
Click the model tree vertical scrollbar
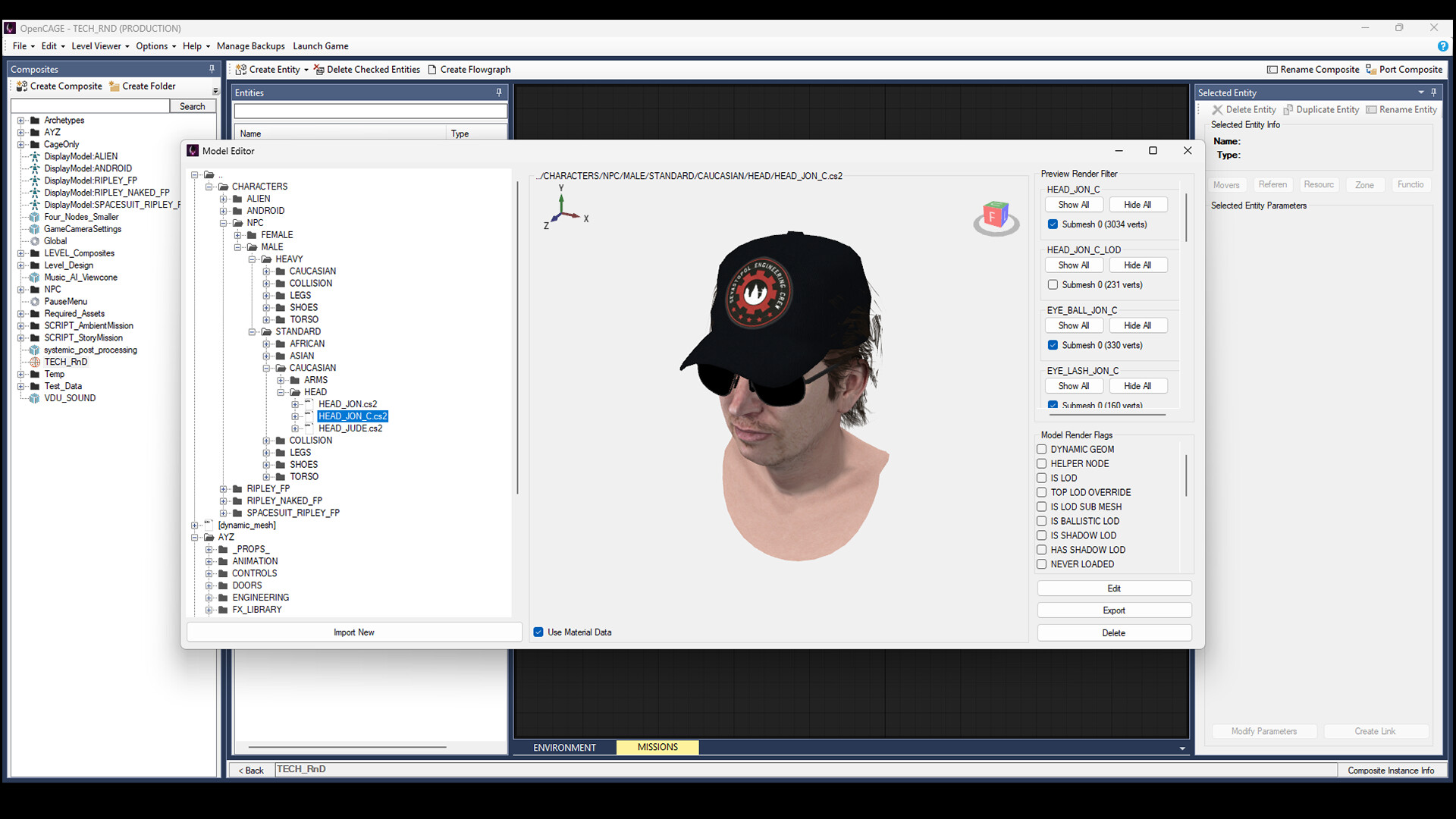tap(517, 337)
